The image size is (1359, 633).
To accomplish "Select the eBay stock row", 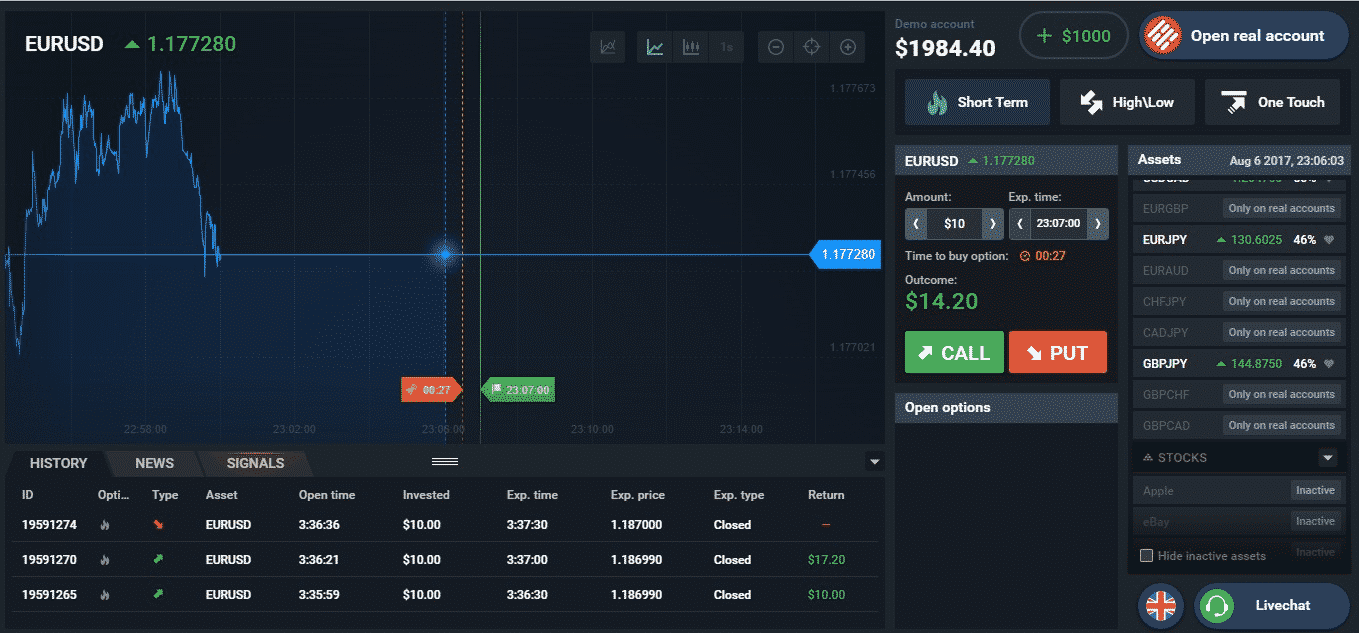I will point(1239,521).
